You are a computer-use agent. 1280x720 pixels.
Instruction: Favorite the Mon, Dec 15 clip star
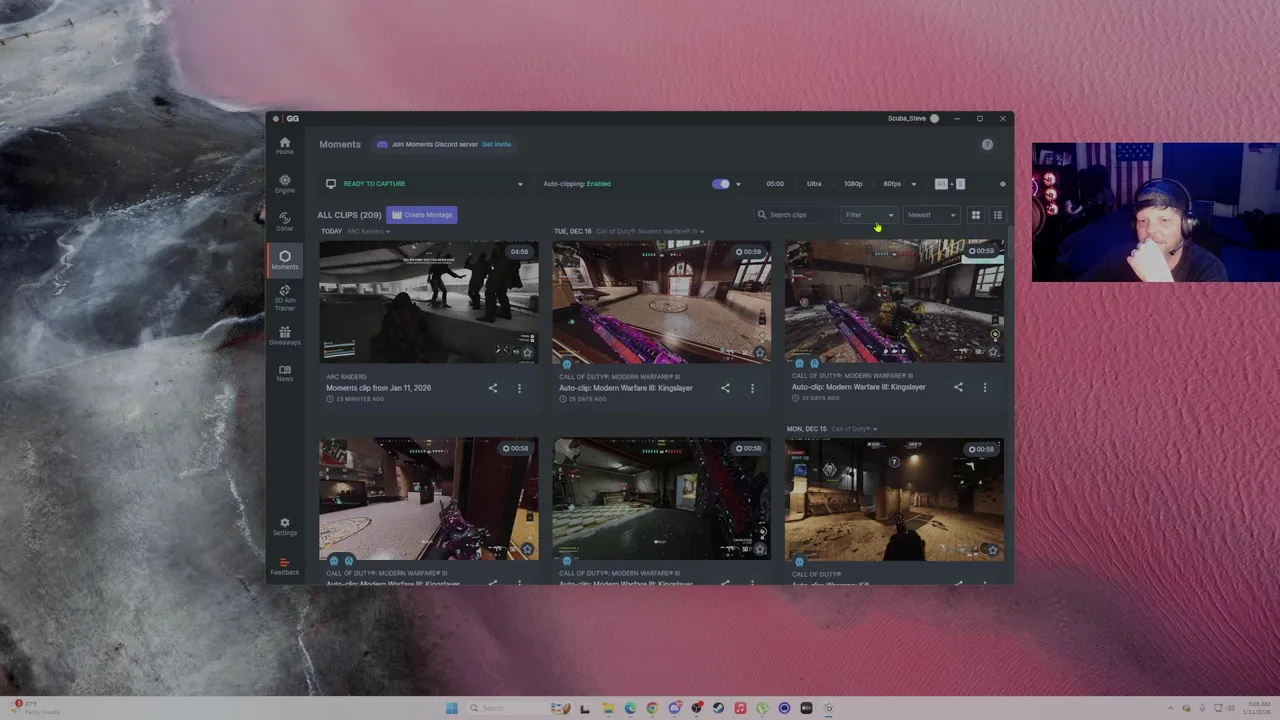[x=992, y=549]
